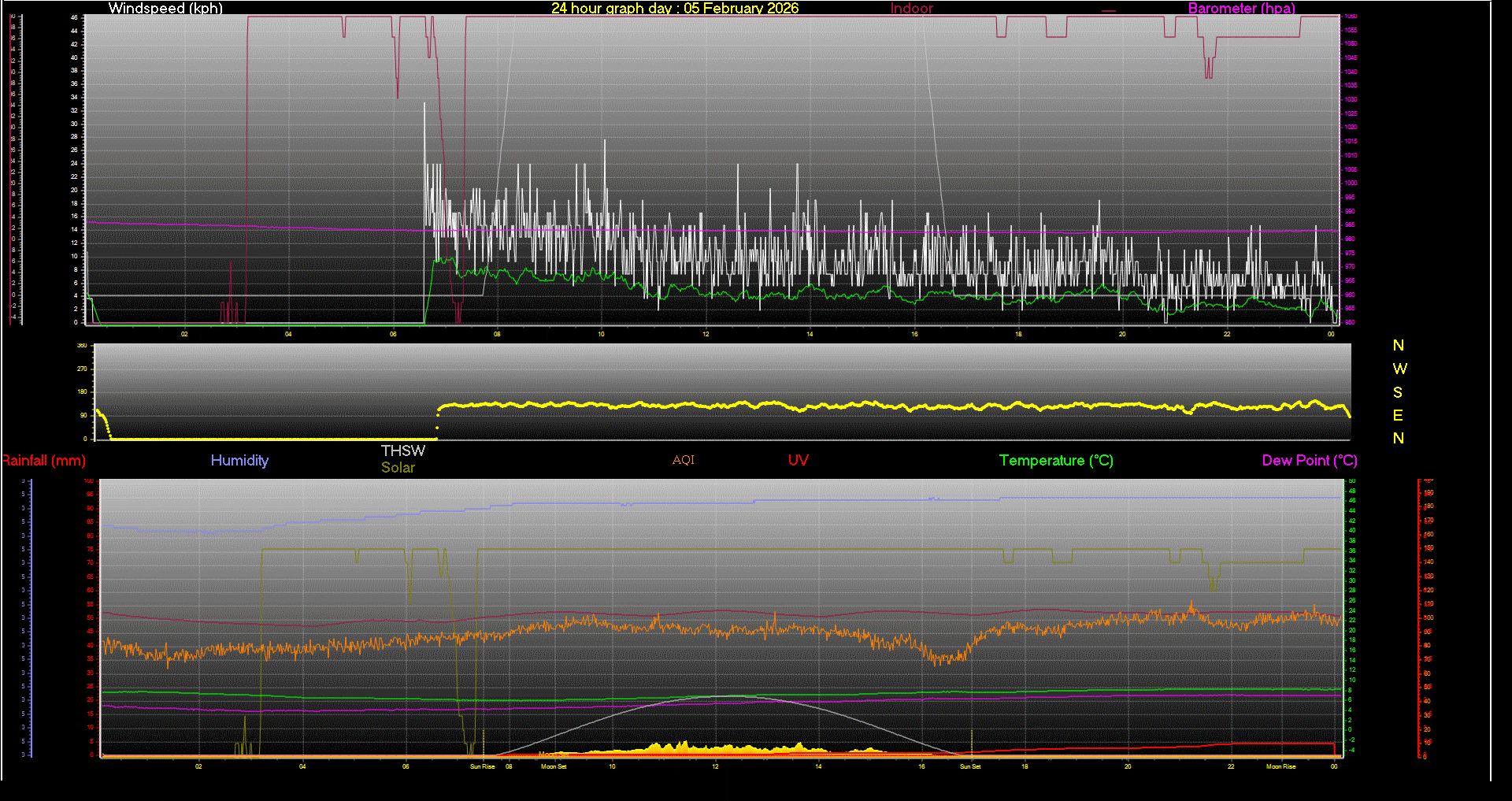Click the S compass direction letter
The image size is (1512, 801).
coord(1398,392)
